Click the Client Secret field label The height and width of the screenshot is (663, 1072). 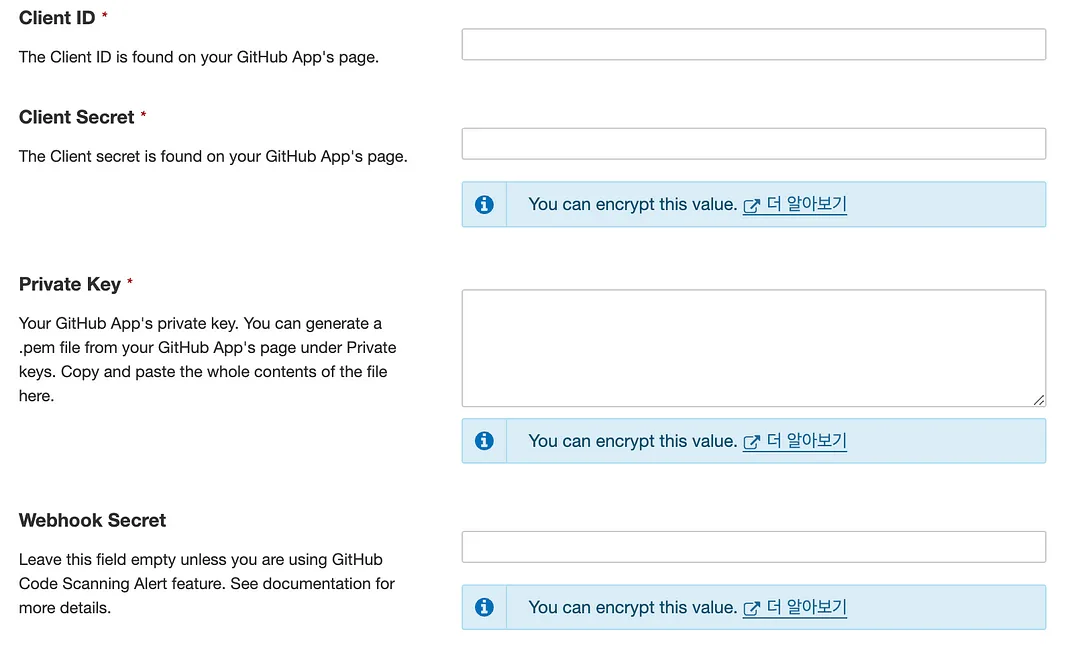click(77, 117)
